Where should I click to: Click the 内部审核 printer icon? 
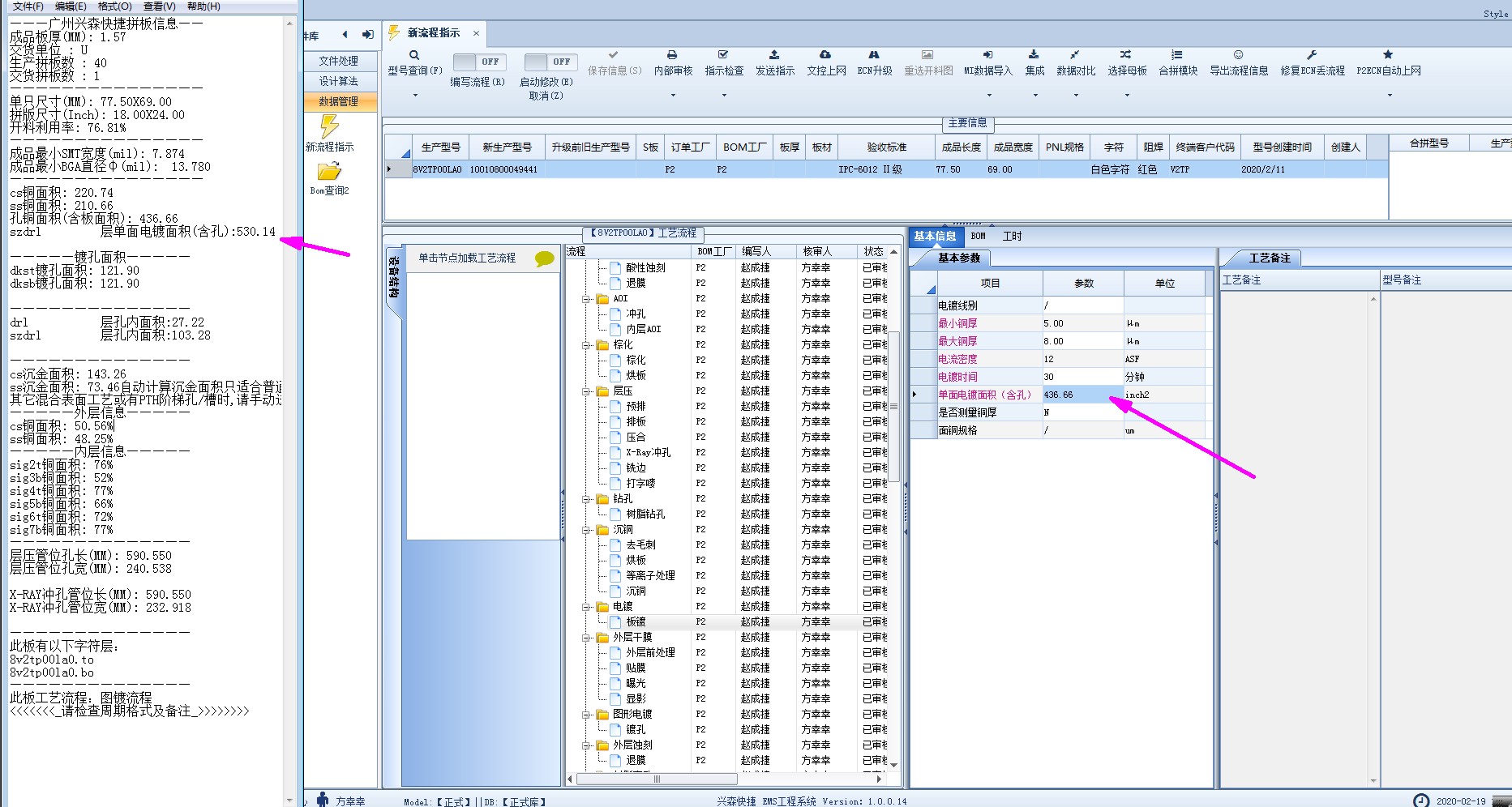(672, 55)
